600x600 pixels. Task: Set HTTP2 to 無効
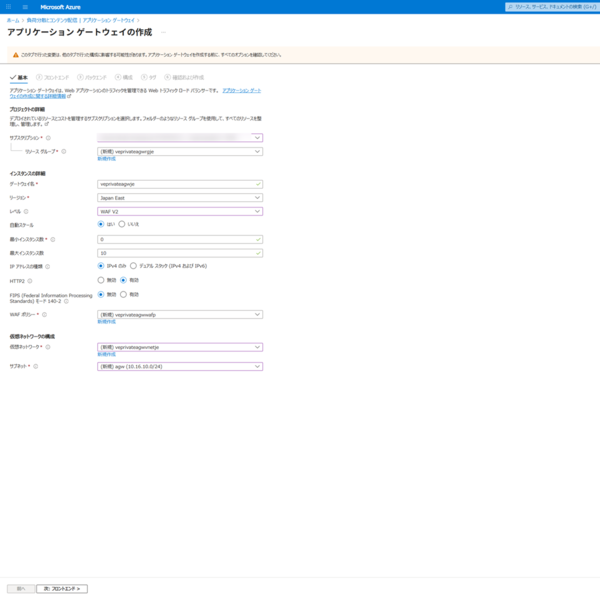(101, 280)
